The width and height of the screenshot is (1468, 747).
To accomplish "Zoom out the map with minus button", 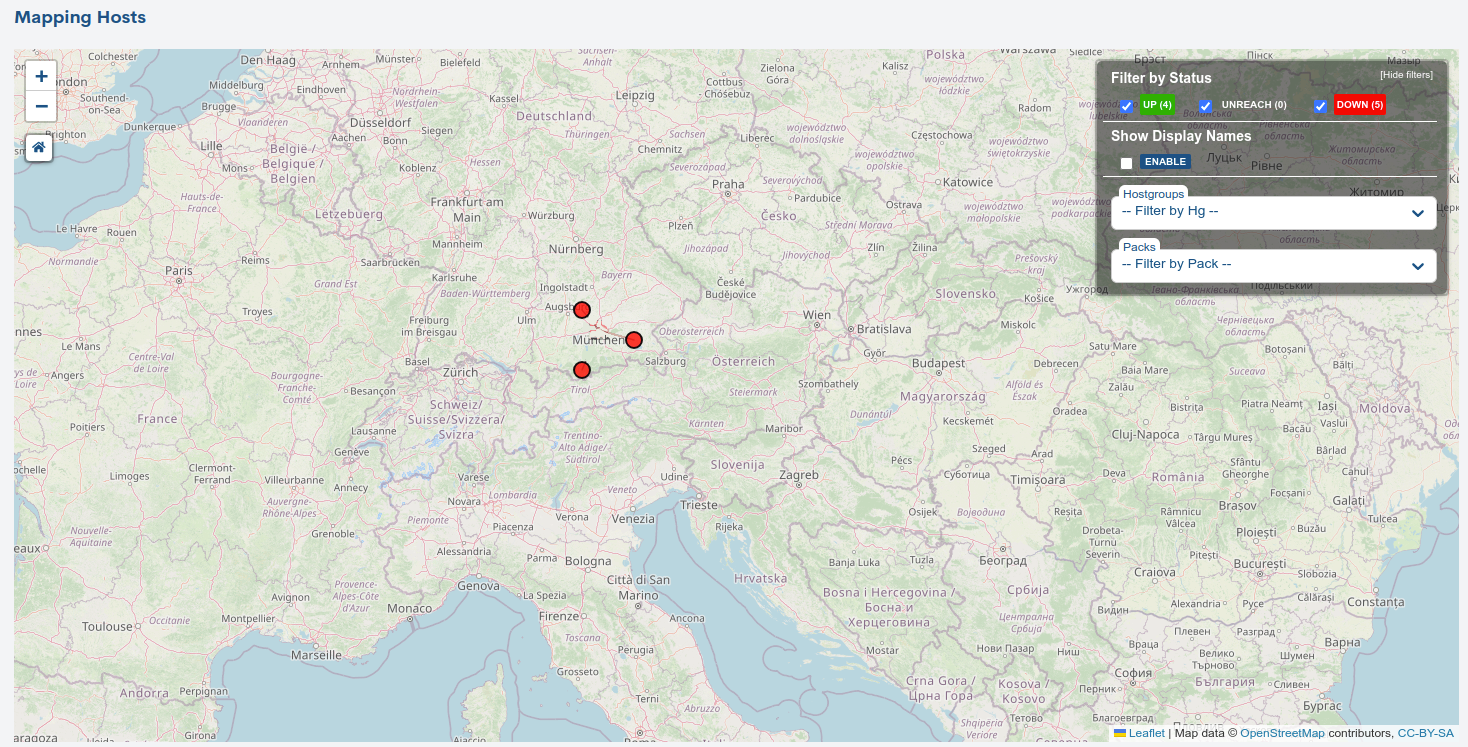I will (x=41, y=106).
